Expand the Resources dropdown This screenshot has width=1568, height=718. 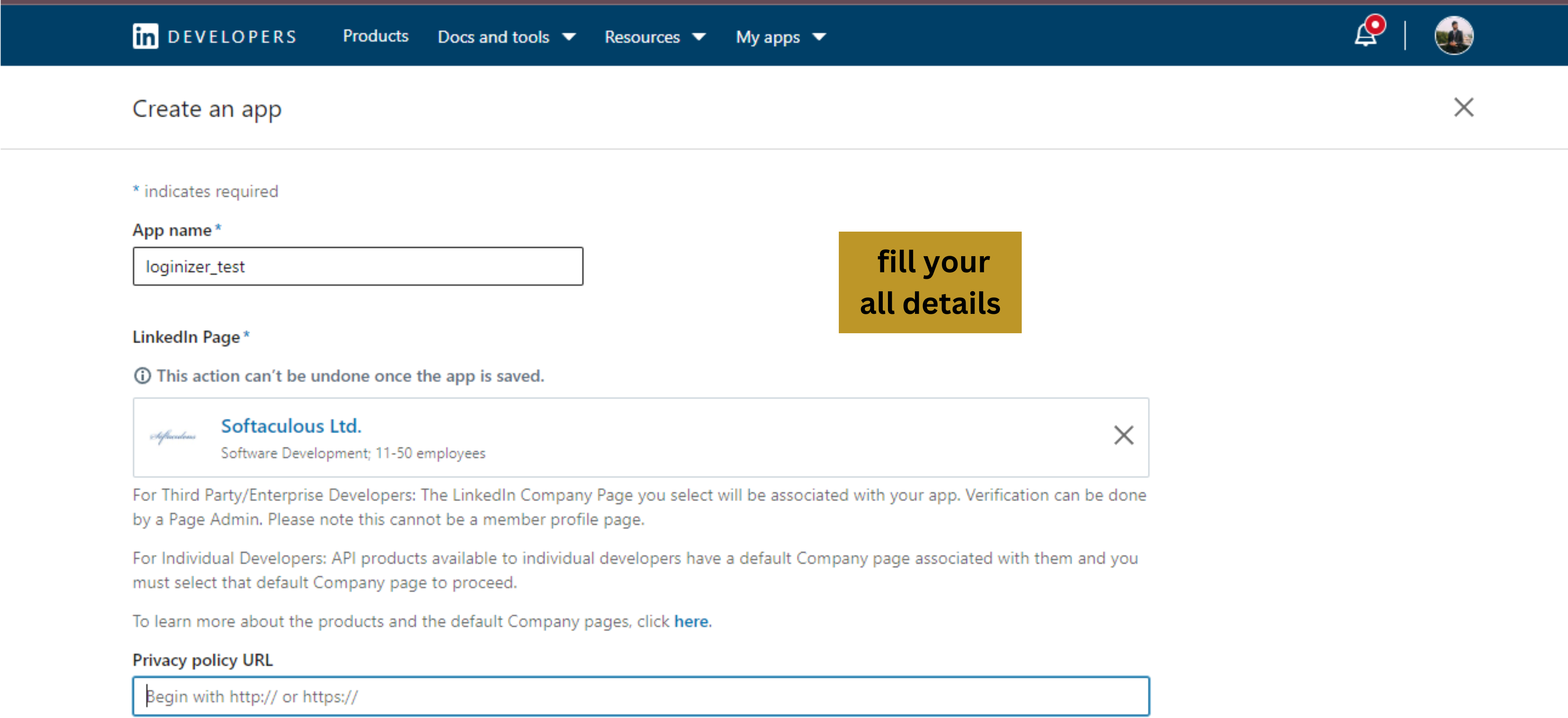point(655,37)
